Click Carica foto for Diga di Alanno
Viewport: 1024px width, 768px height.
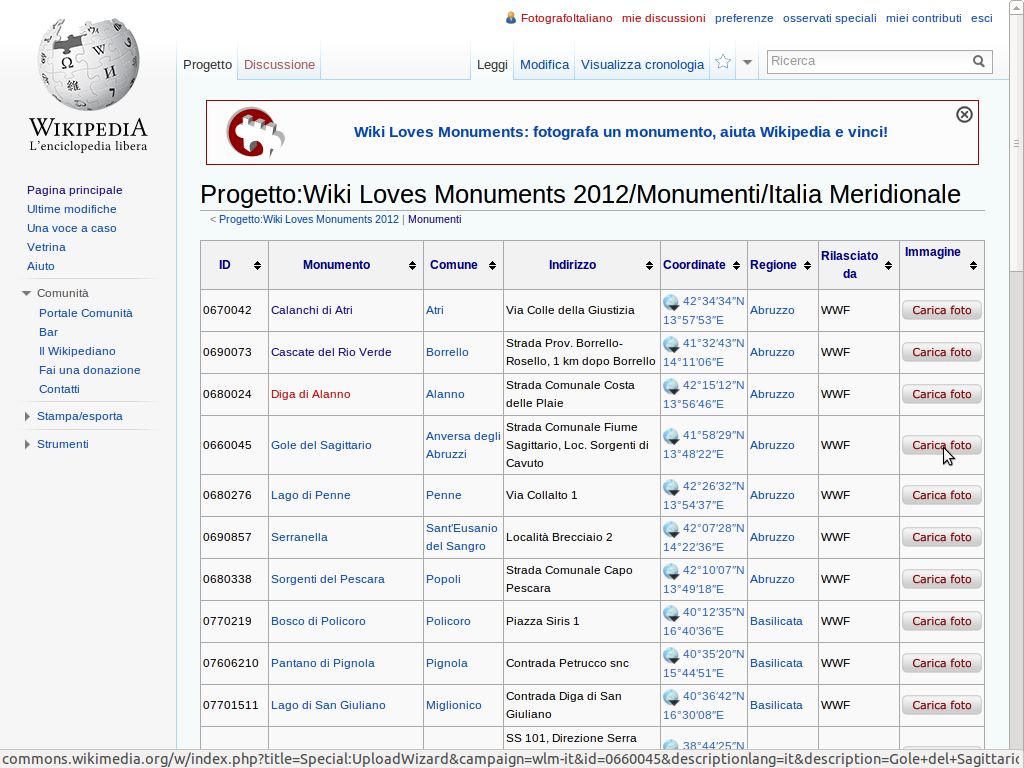pyautogui.click(x=942, y=394)
